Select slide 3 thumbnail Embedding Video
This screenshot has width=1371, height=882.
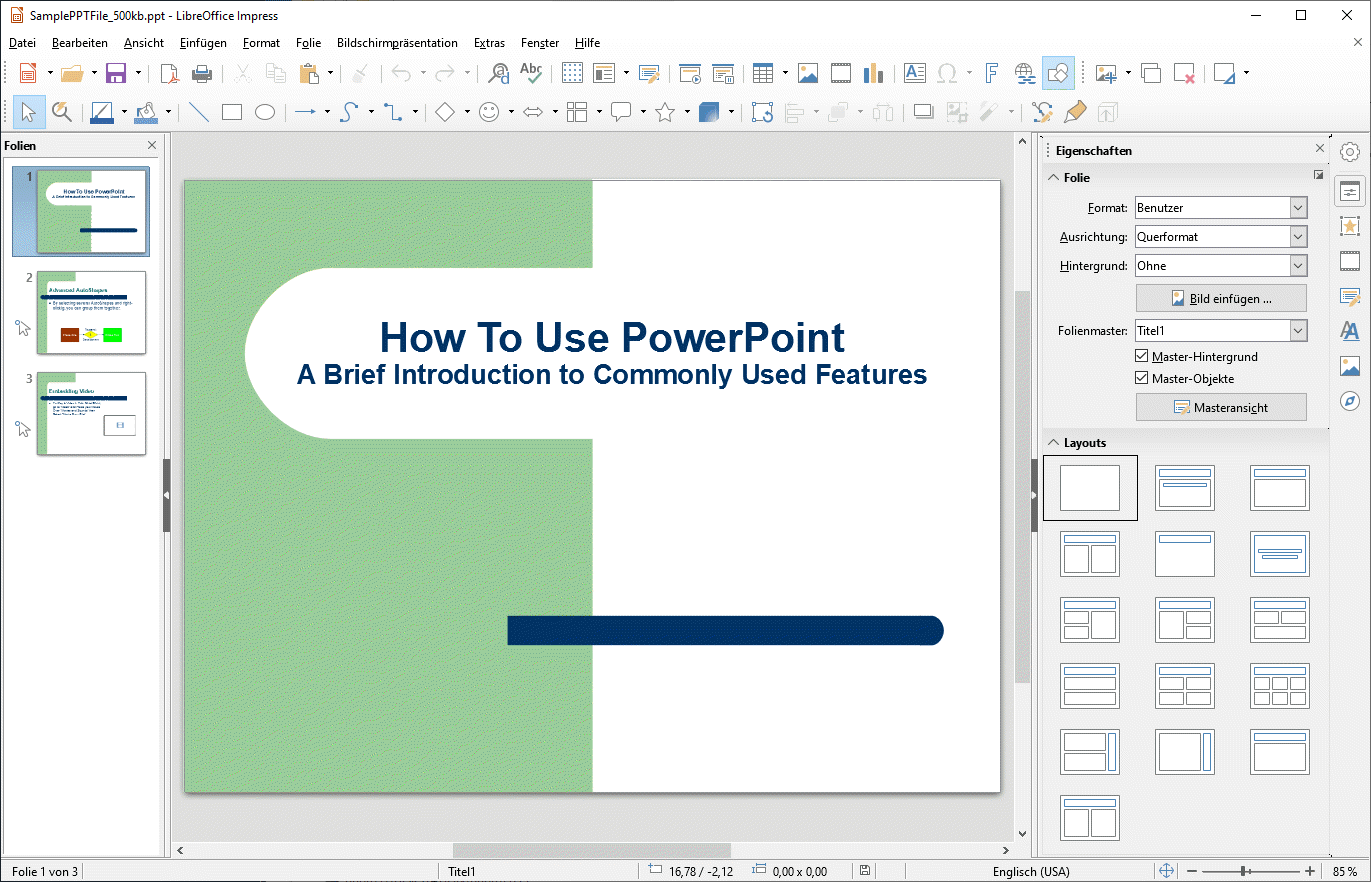[92, 413]
